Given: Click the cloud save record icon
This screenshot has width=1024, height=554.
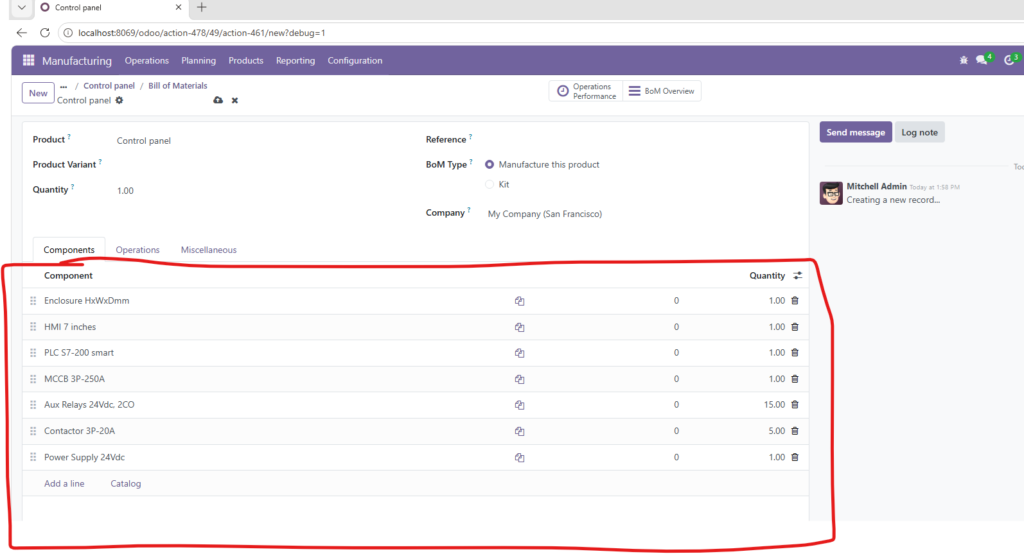Looking at the screenshot, I should click(x=218, y=101).
